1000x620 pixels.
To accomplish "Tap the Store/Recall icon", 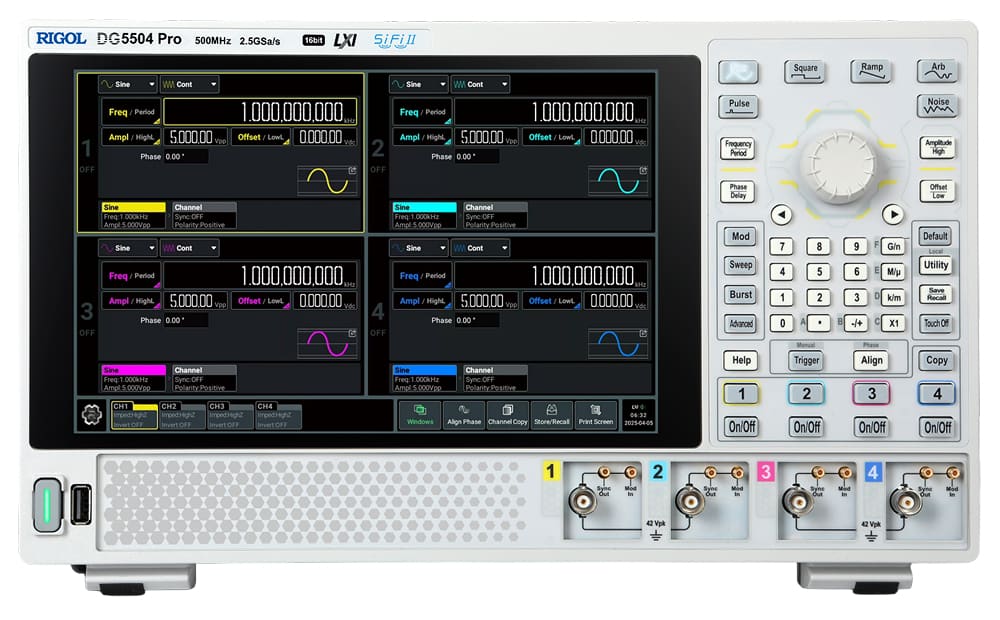I will point(551,413).
